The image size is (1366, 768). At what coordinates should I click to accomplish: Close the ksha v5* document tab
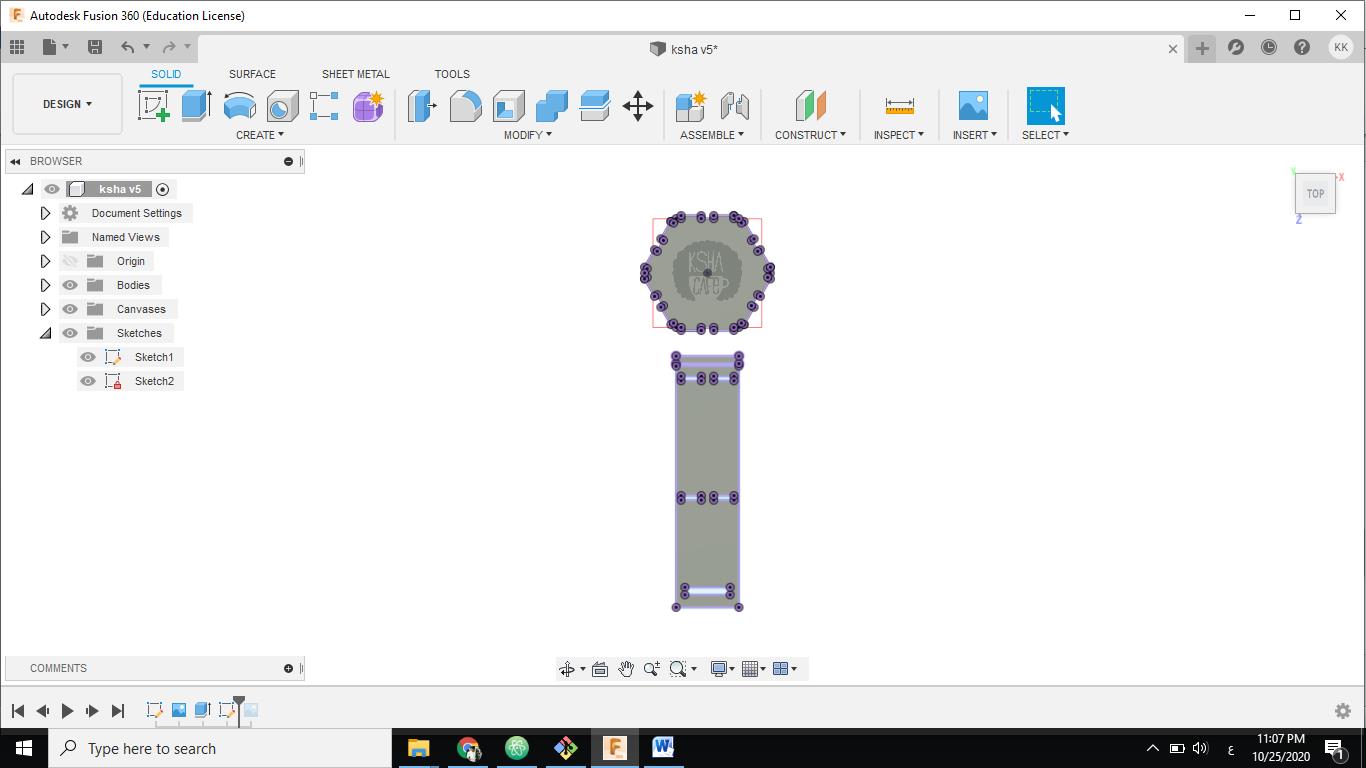point(1173,49)
